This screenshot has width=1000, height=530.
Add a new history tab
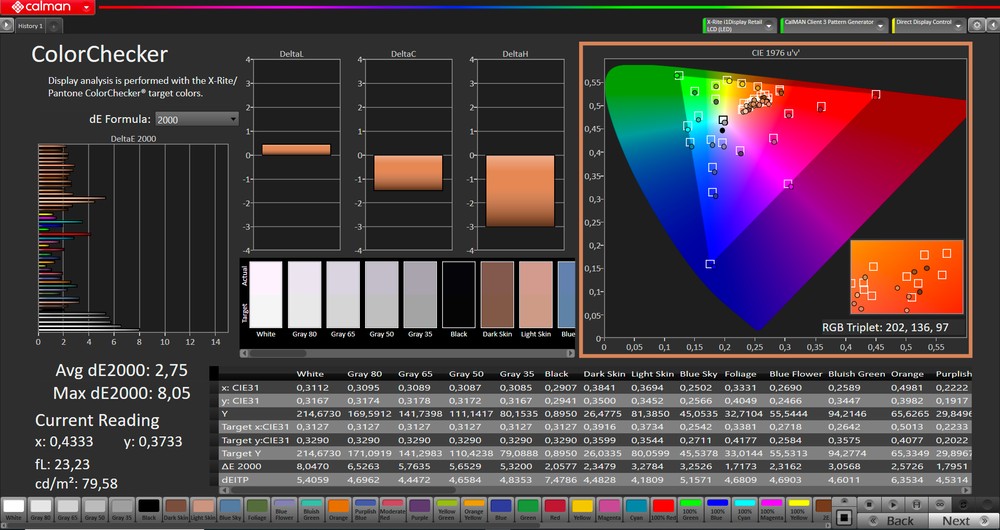pyautogui.click(x=53, y=26)
